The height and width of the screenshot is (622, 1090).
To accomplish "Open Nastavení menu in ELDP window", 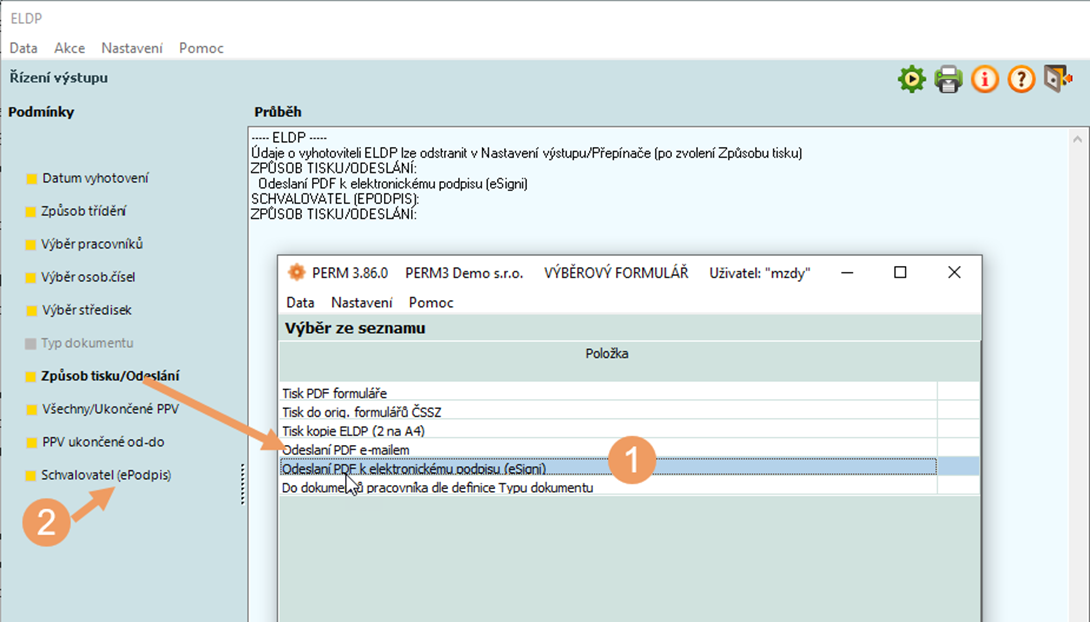I will (132, 48).
